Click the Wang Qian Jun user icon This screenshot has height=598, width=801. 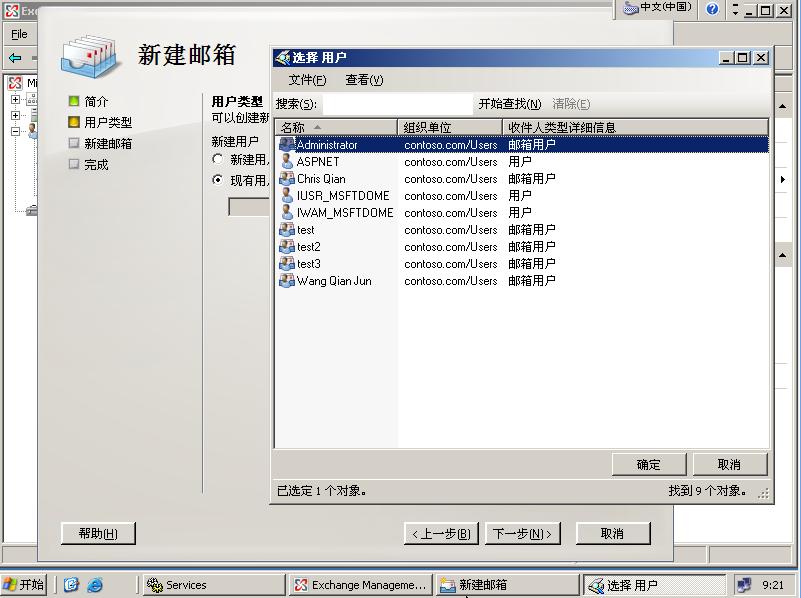pos(287,281)
